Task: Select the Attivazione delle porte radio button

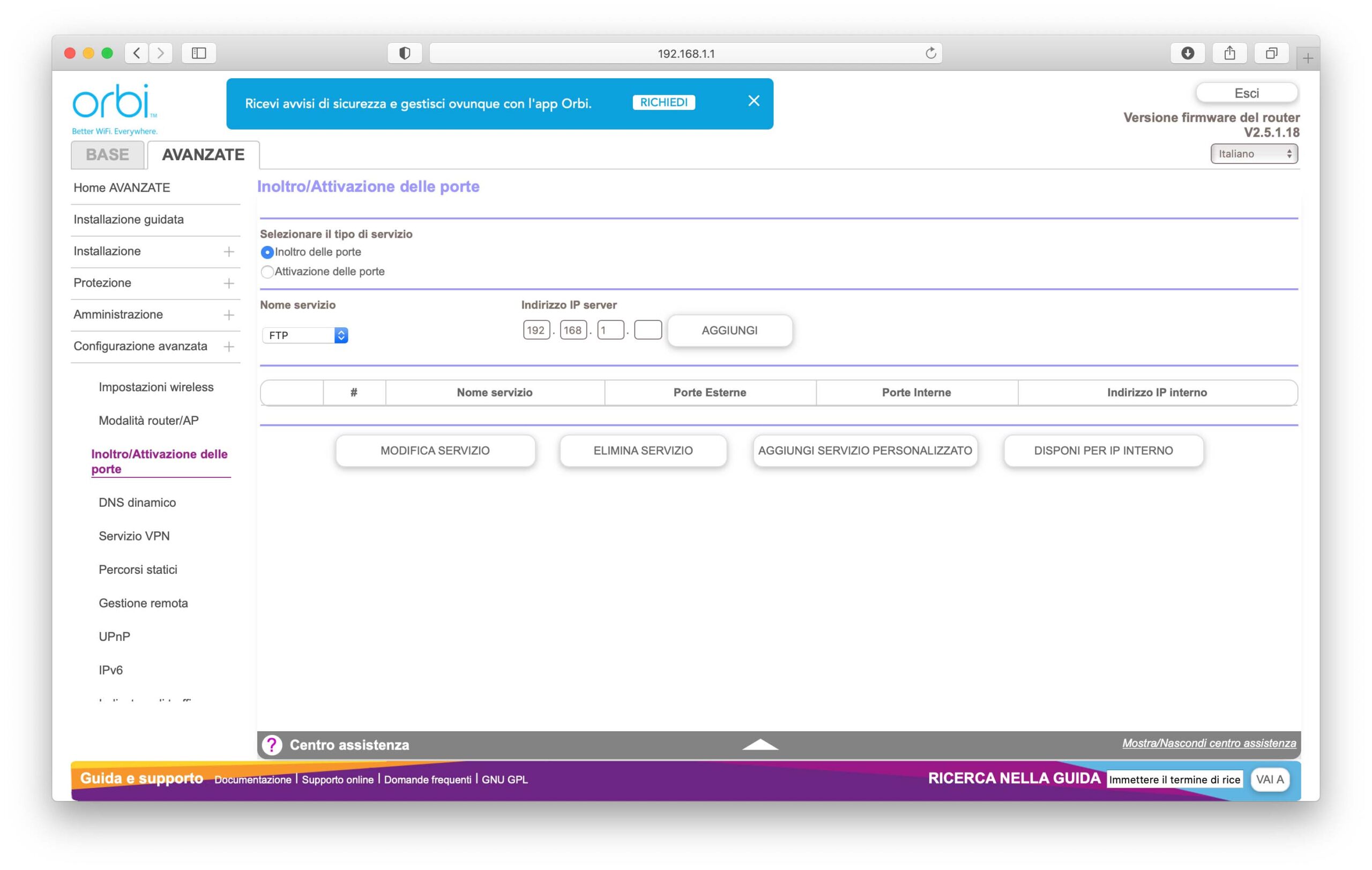Action: (x=267, y=272)
